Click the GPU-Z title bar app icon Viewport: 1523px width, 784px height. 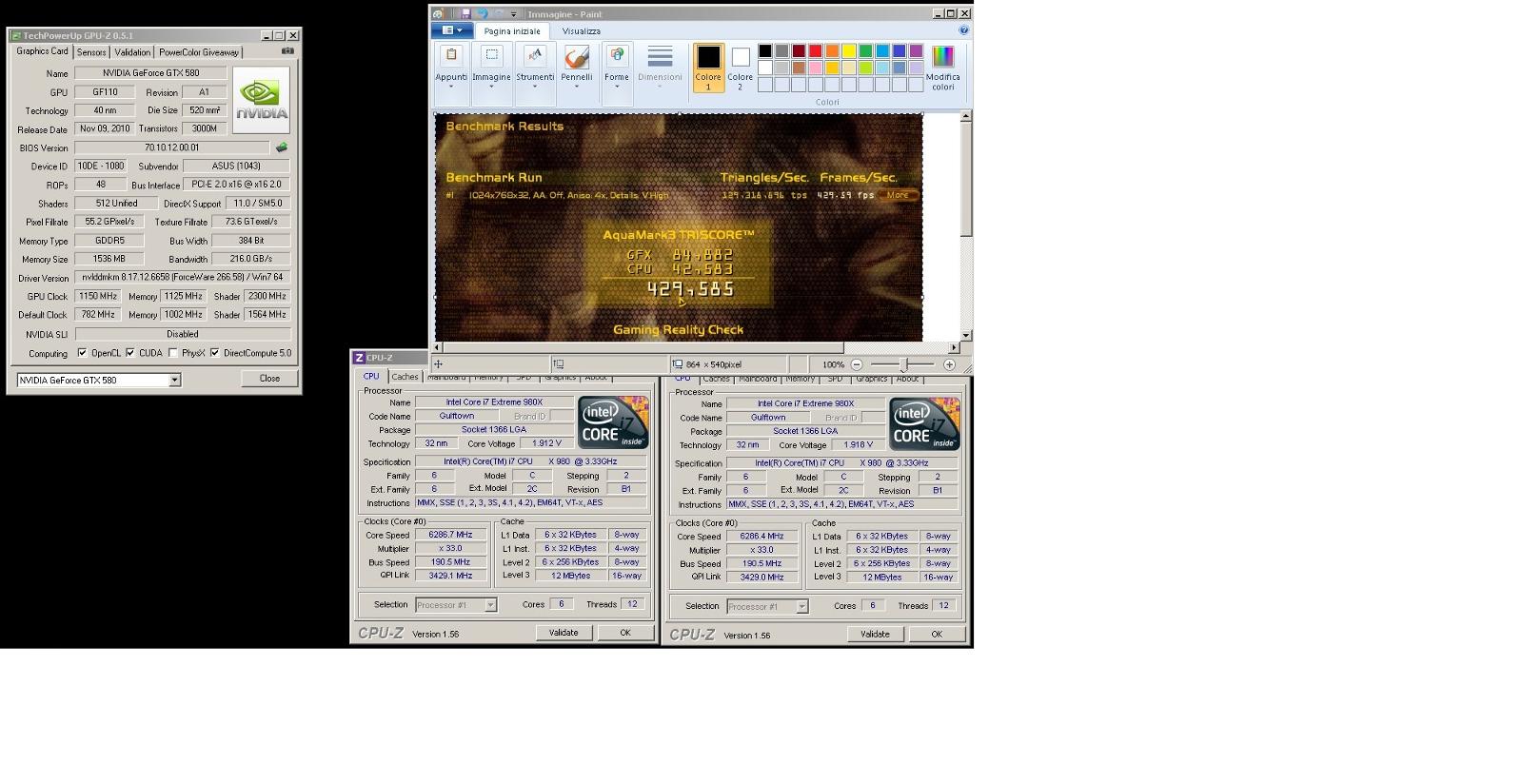(x=15, y=35)
